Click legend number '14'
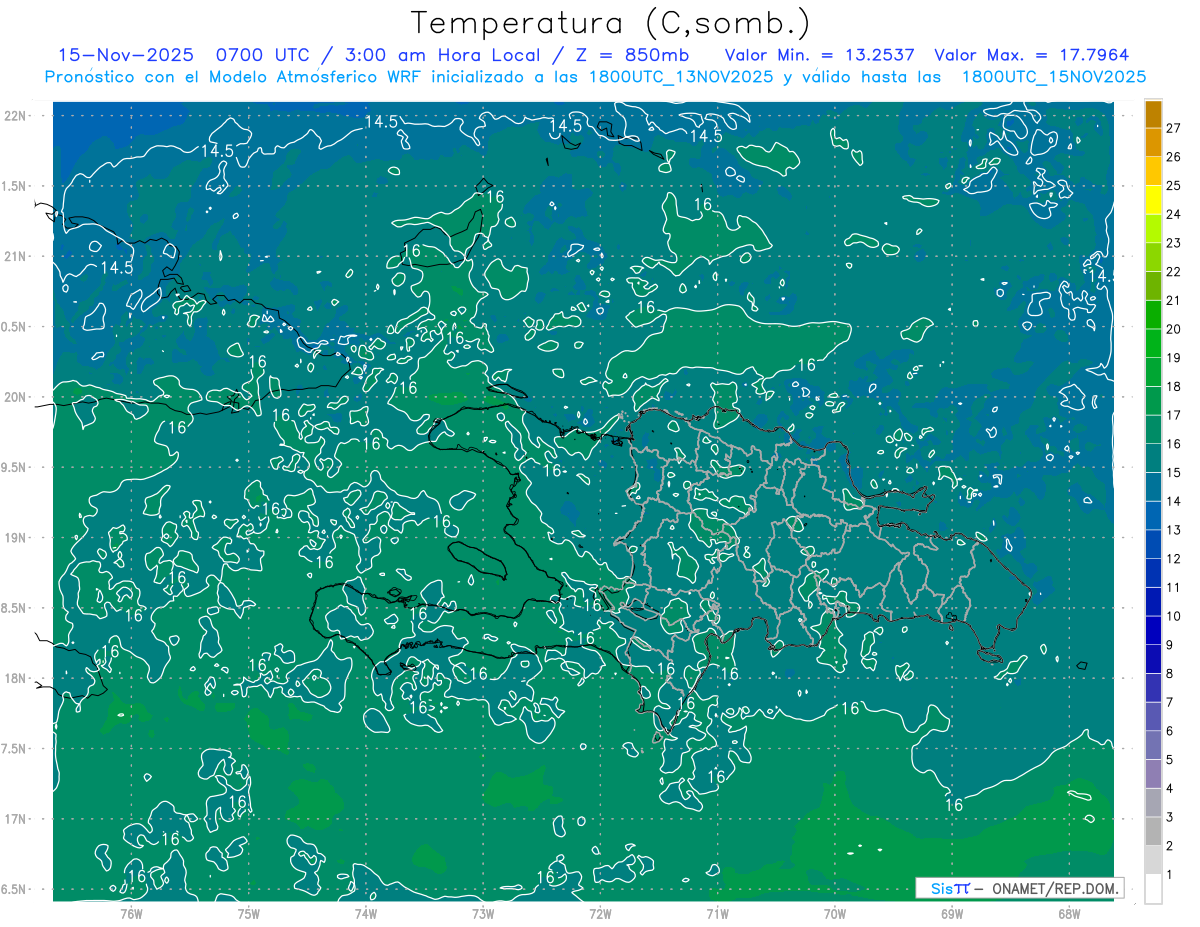 1174,501
